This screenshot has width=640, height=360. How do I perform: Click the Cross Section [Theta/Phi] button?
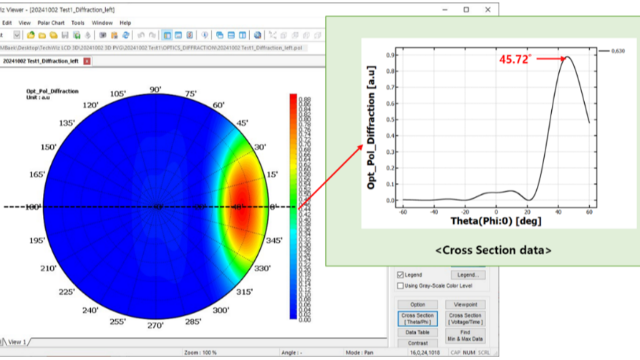click(x=418, y=319)
